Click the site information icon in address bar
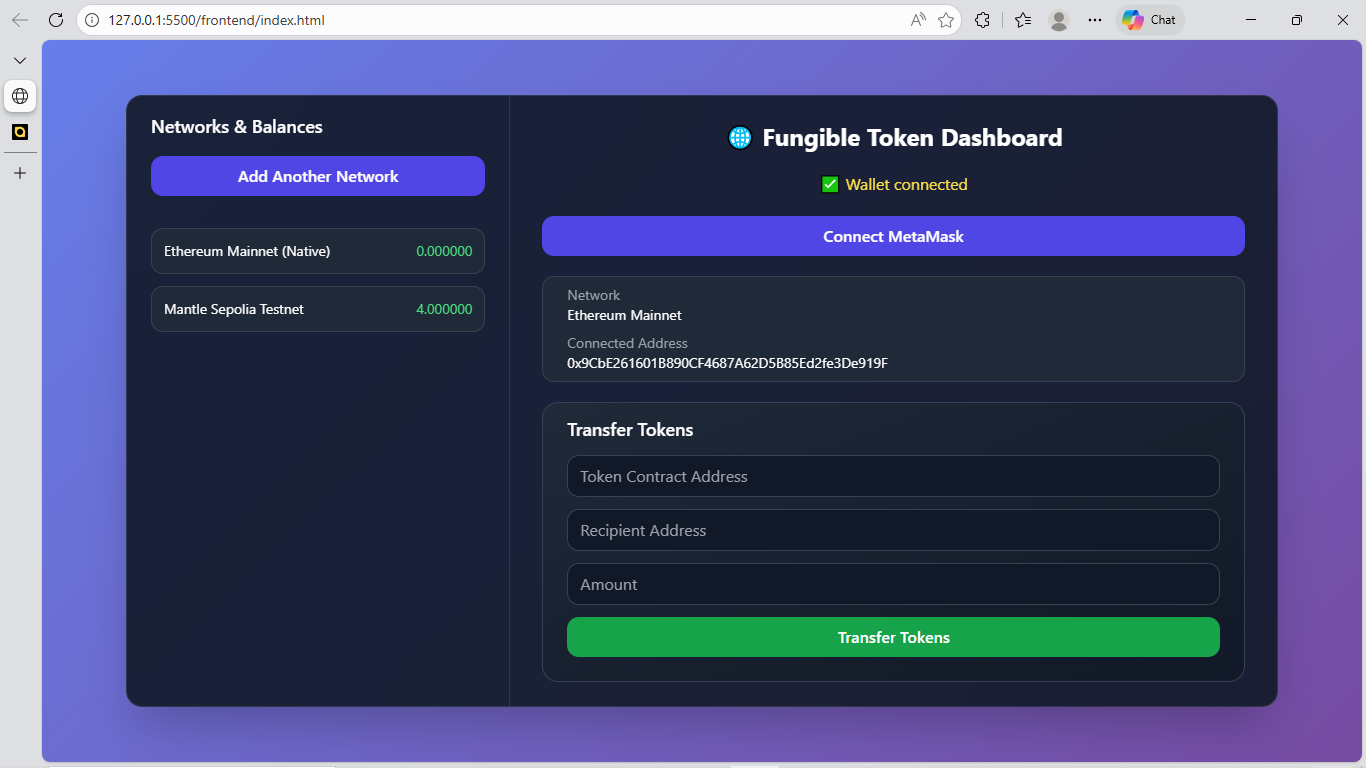The height and width of the screenshot is (768, 1366). (92, 20)
